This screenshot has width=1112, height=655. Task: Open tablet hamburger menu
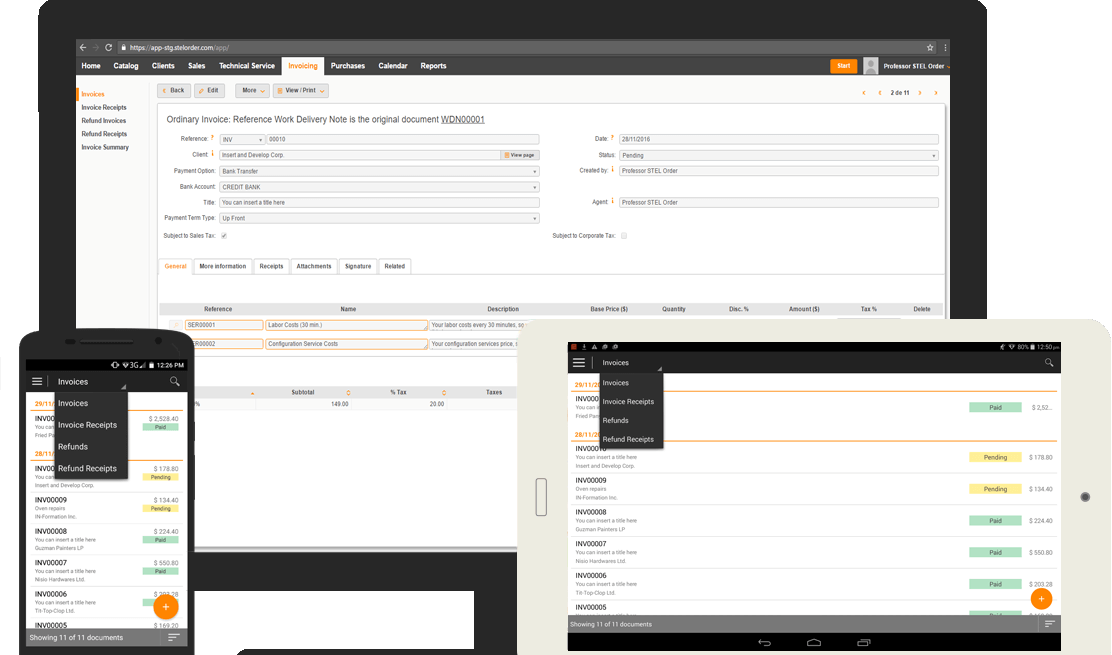coord(579,362)
